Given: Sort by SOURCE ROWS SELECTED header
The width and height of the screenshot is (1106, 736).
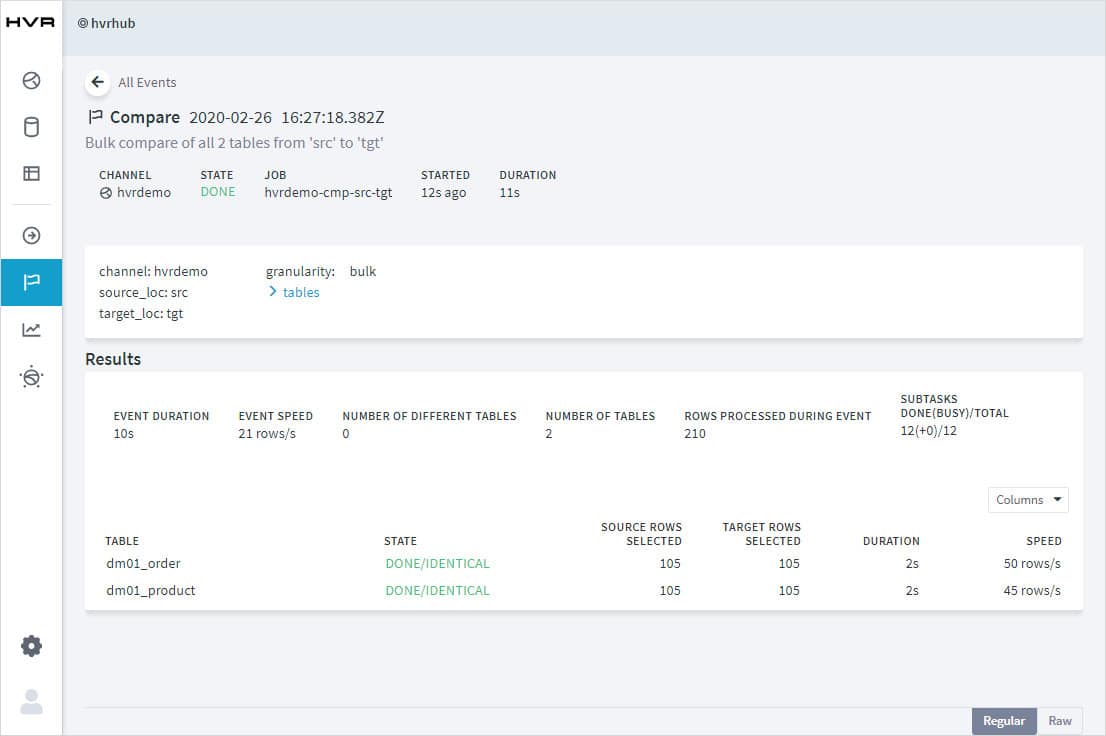Looking at the screenshot, I should 641,534.
